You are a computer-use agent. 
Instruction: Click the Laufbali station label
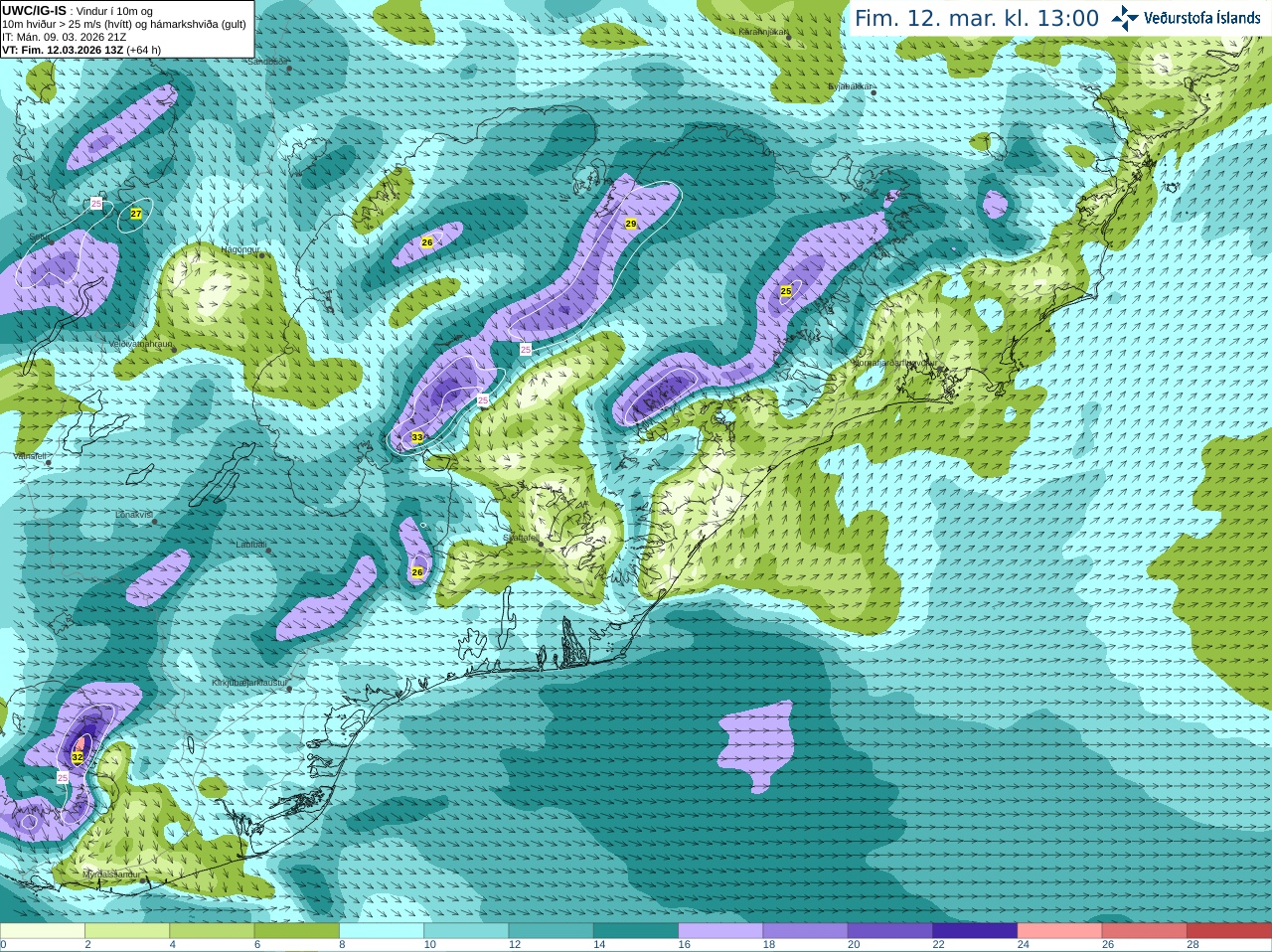tap(251, 545)
